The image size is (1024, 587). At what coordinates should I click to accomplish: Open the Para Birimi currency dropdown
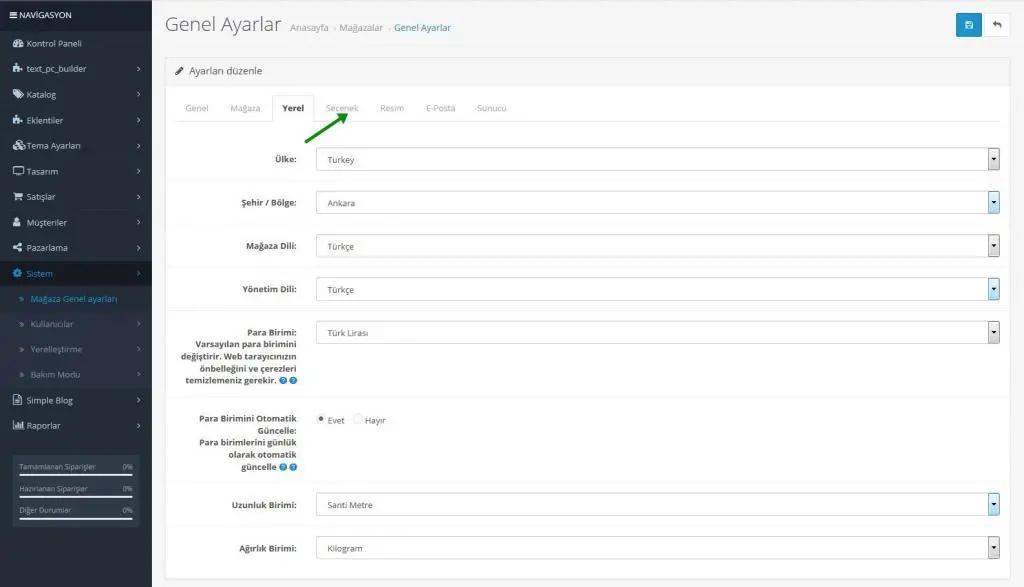(x=658, y=332)
